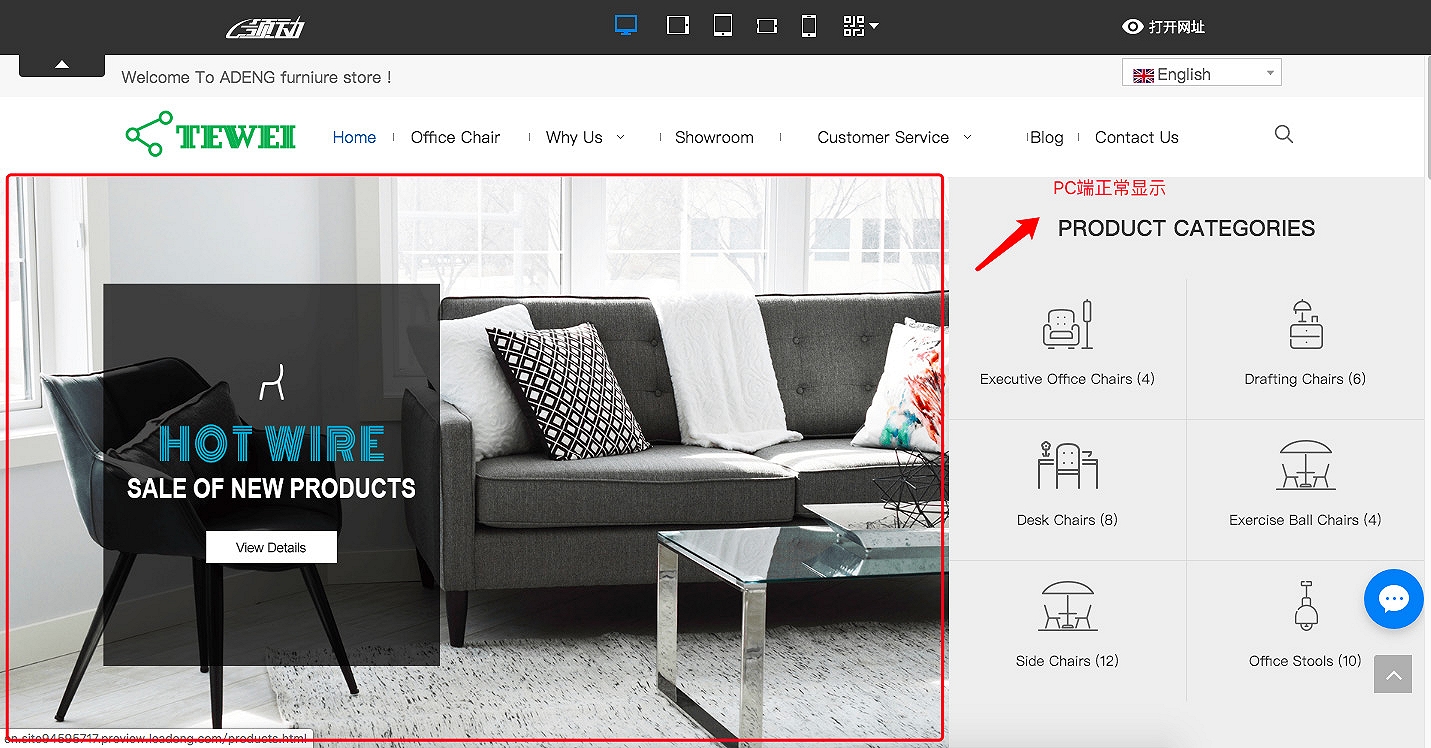Open the Showroom menu item

coord(714,137)
